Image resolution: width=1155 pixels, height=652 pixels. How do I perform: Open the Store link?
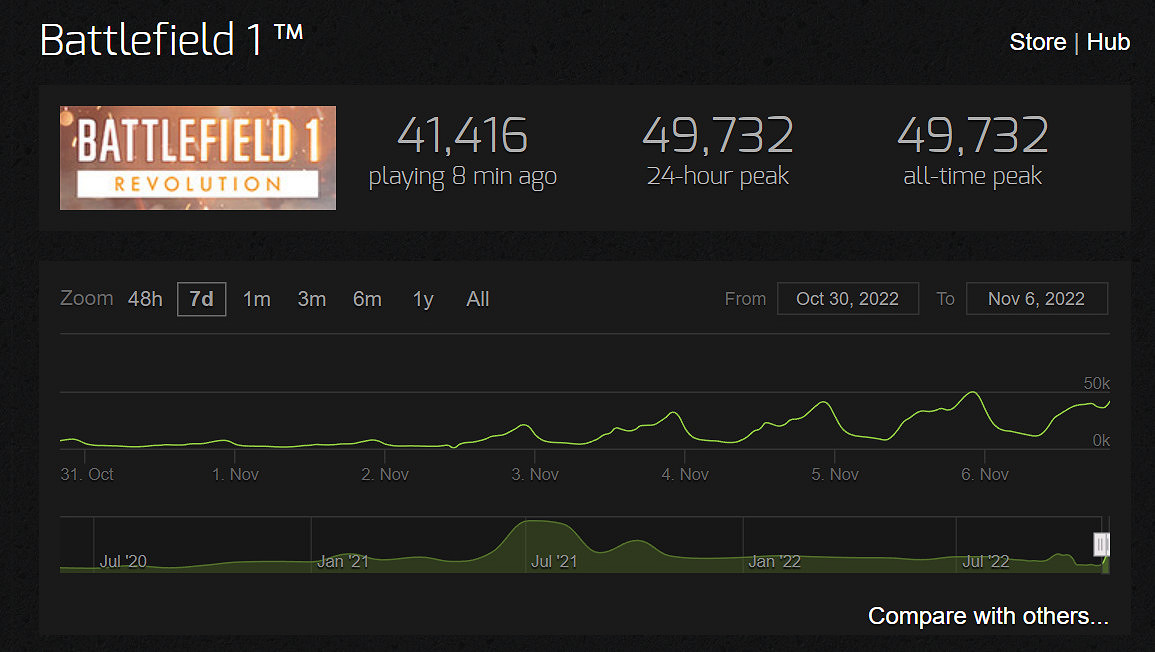coord(1037,42)
